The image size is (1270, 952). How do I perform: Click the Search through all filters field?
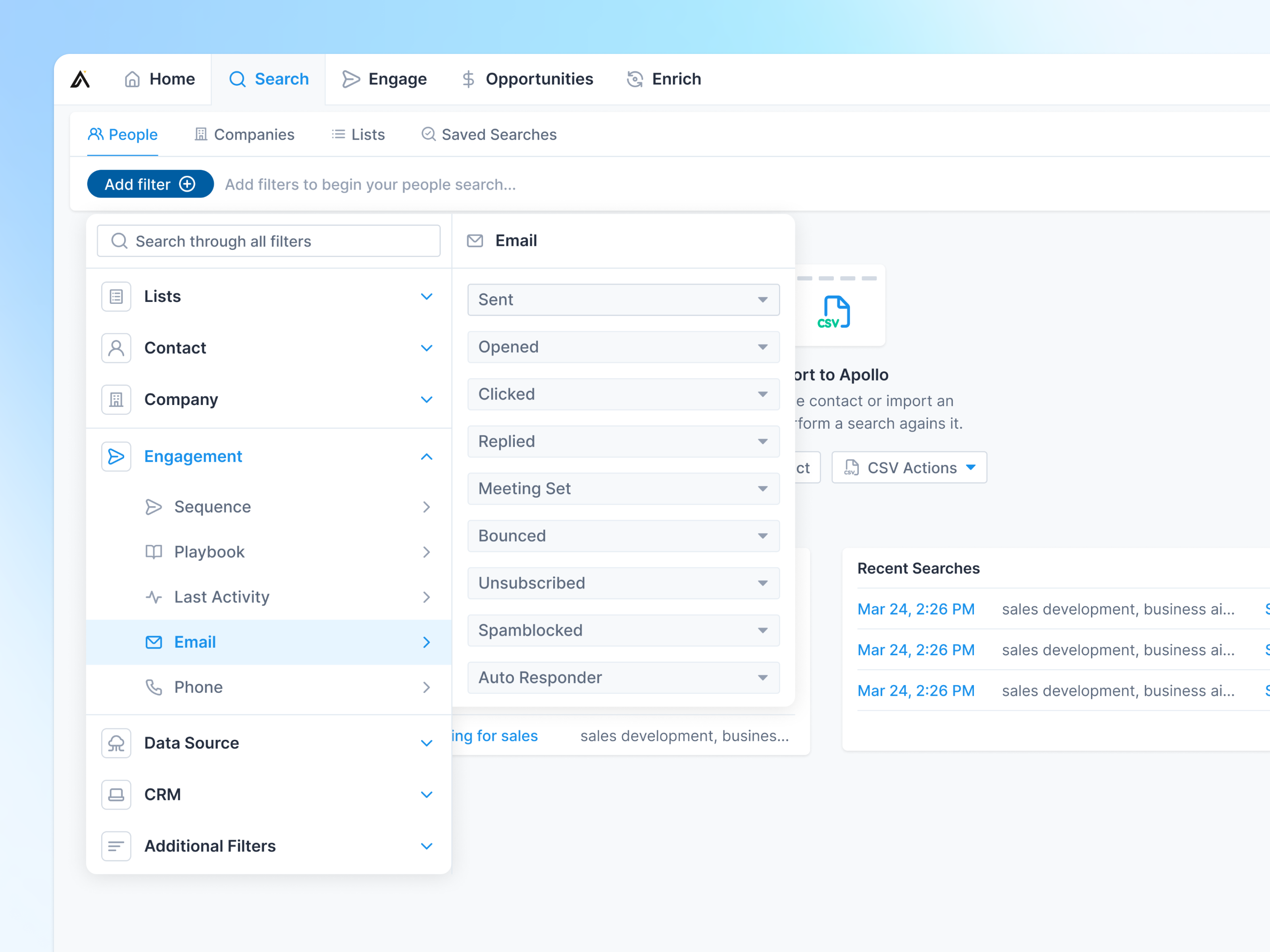268,241
